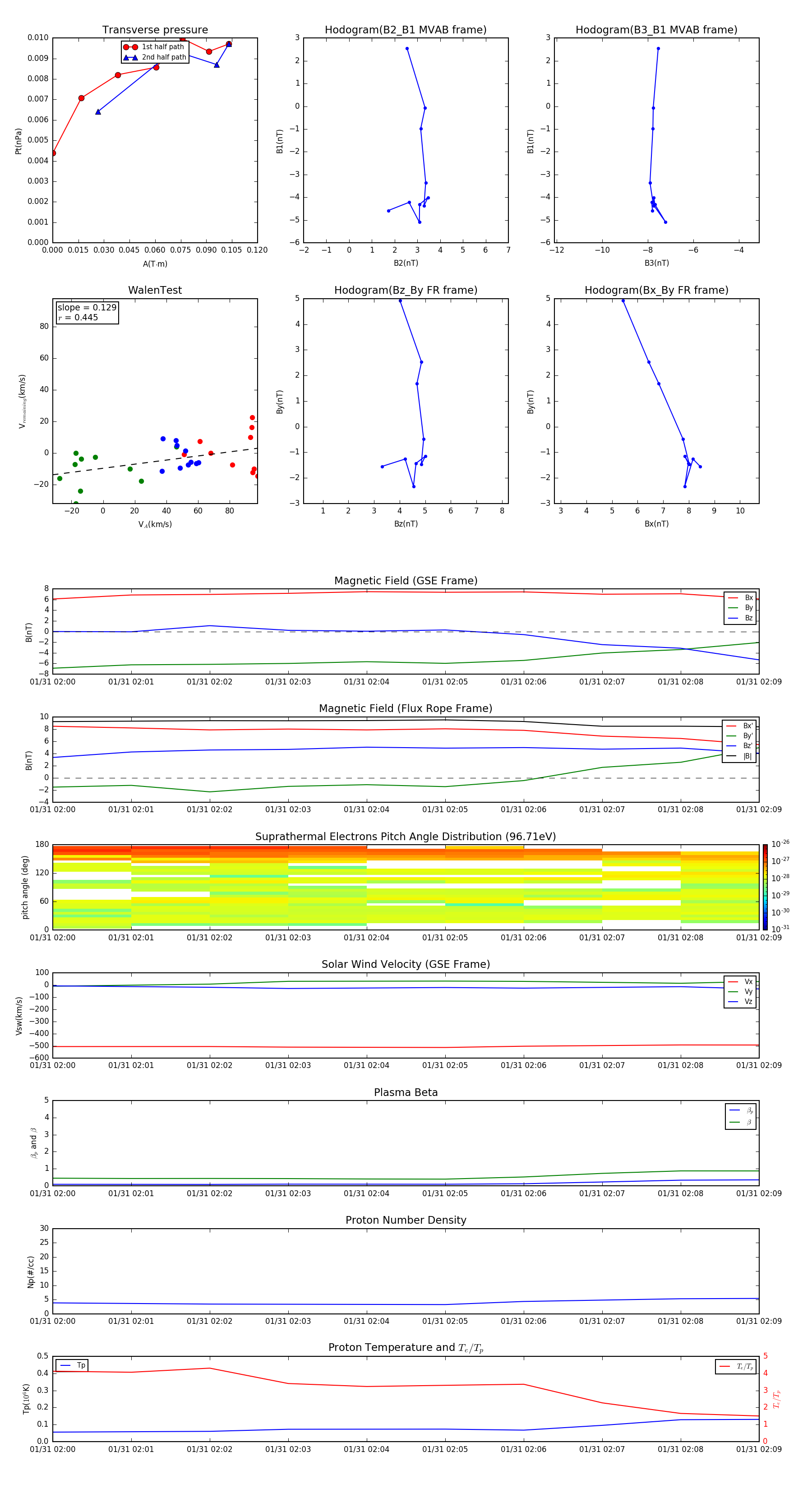812x1489 pixels.
Task: Click the 'V_A(km/s)' x-axis label in WalenTest
Action: pyautogui.click(x=155, y=524)
